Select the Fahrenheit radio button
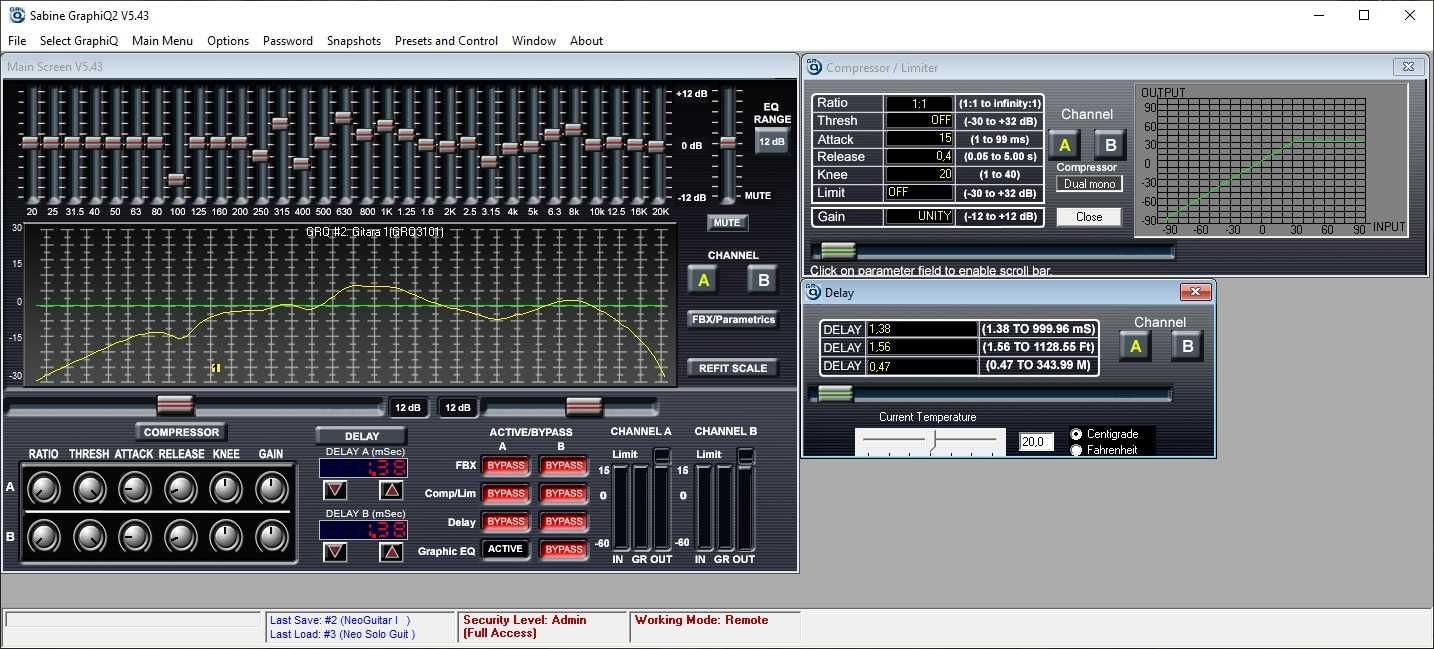This screenshot has height=649, width=1434. tap(1076, 450)
